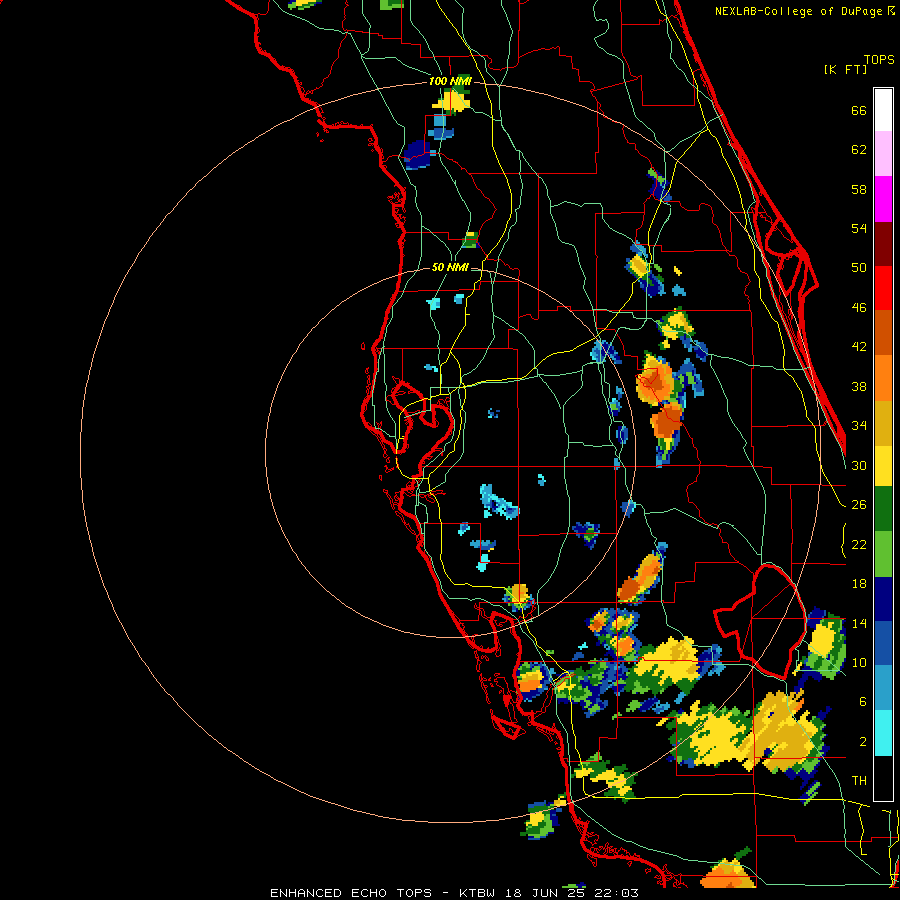
Task: Select the white legend swatch
Action: click(x=883, y=110)
